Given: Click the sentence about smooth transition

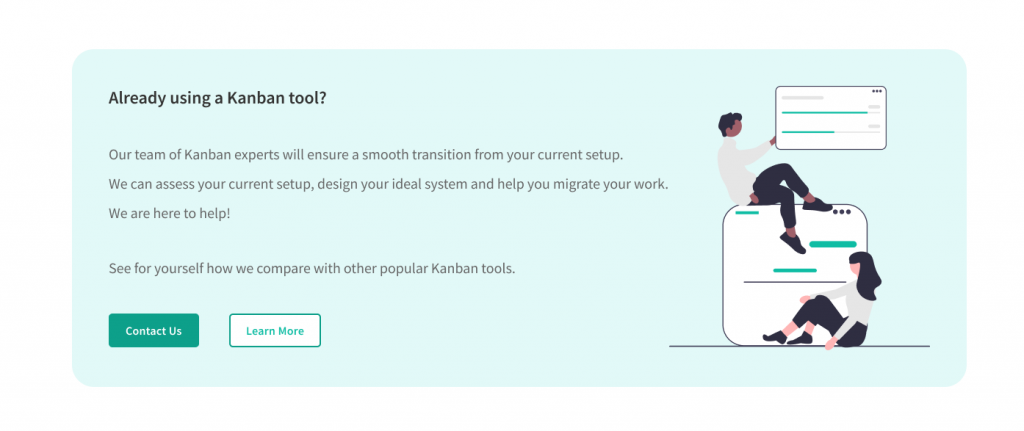Looking at the screenshot, I should pyautogui.click(x=365, y=155).
